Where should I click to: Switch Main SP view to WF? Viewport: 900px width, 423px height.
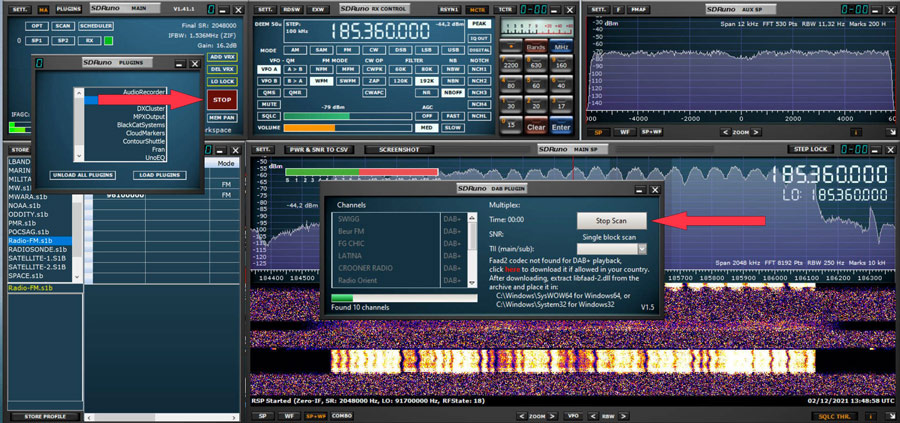point(290,416)
